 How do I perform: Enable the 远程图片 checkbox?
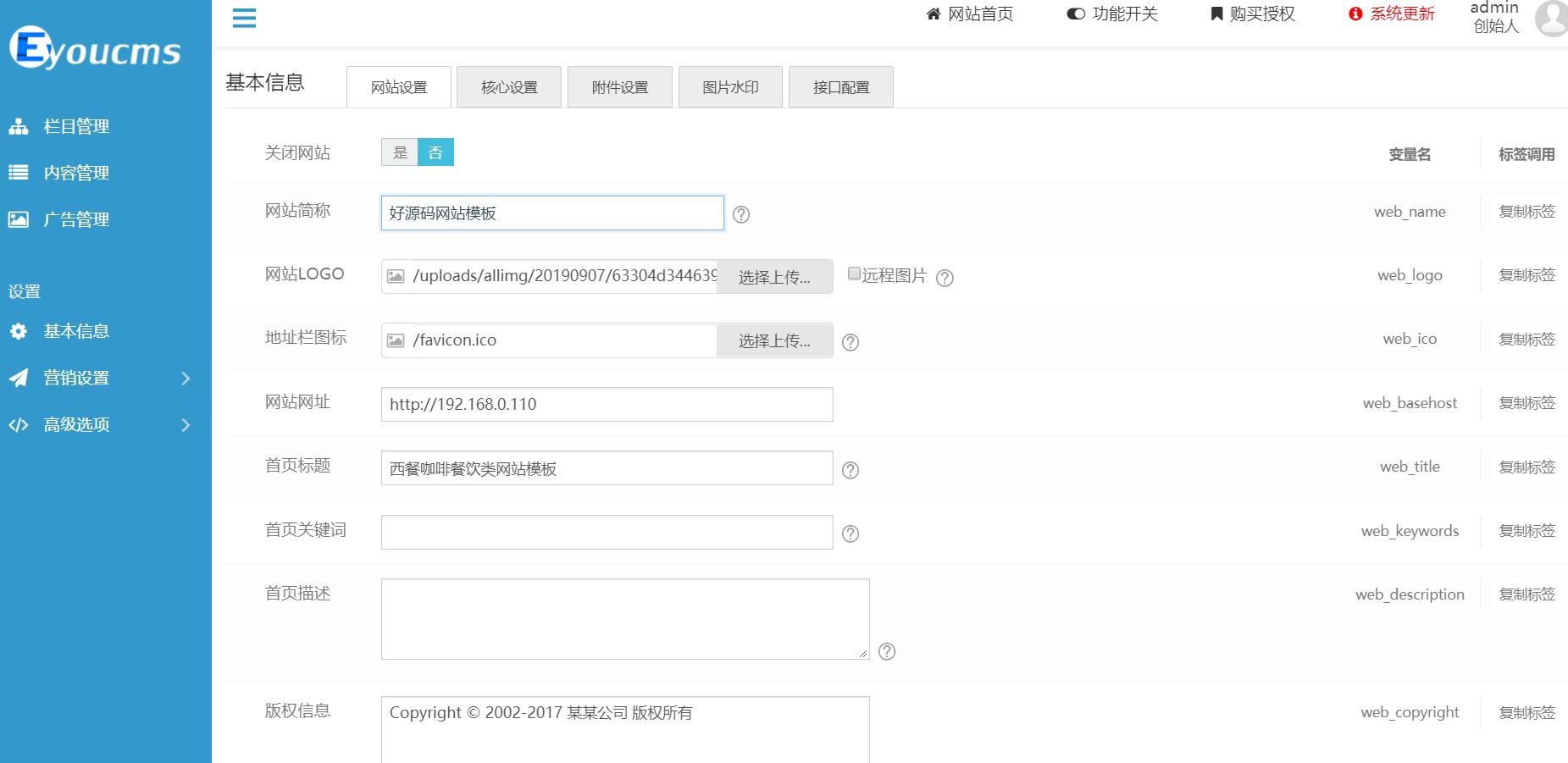pos(854,274)
